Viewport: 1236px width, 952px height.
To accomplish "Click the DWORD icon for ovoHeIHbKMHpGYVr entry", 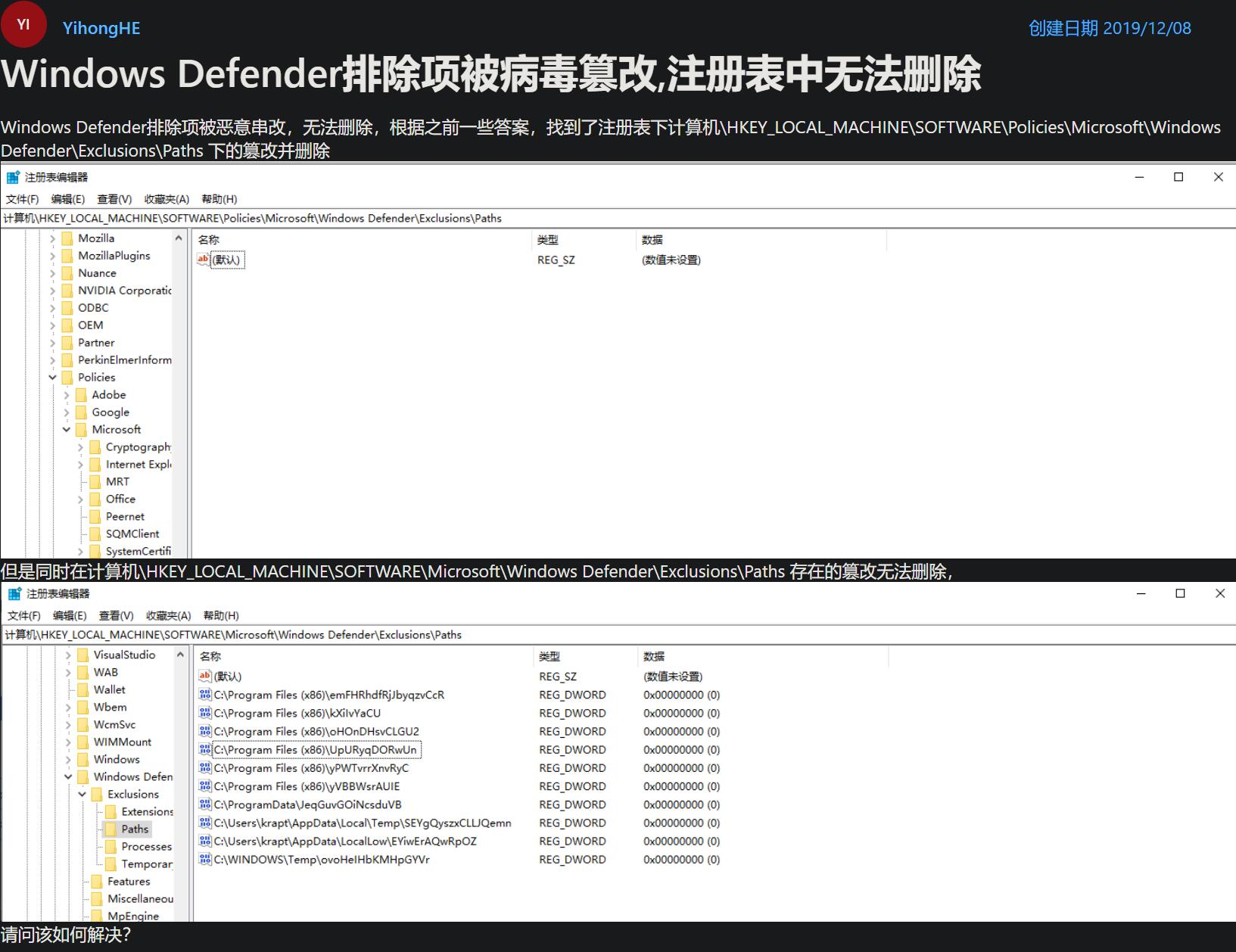I will click(204, 860).
